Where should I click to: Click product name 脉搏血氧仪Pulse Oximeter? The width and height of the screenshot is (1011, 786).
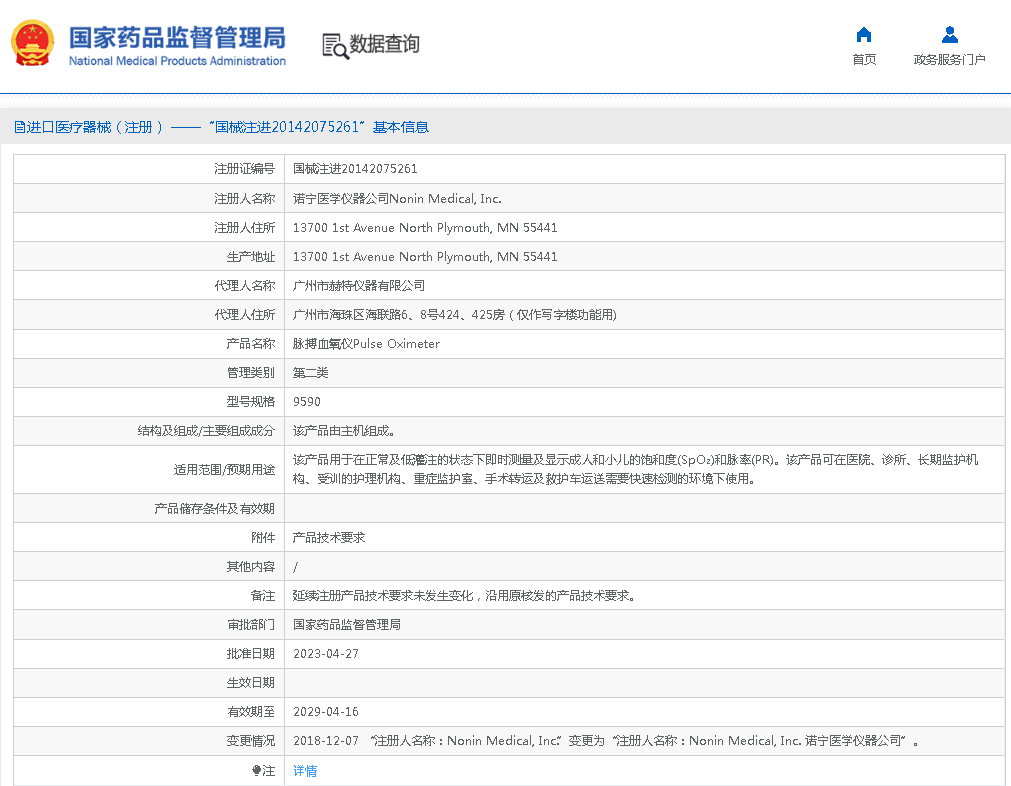(366, 344)
